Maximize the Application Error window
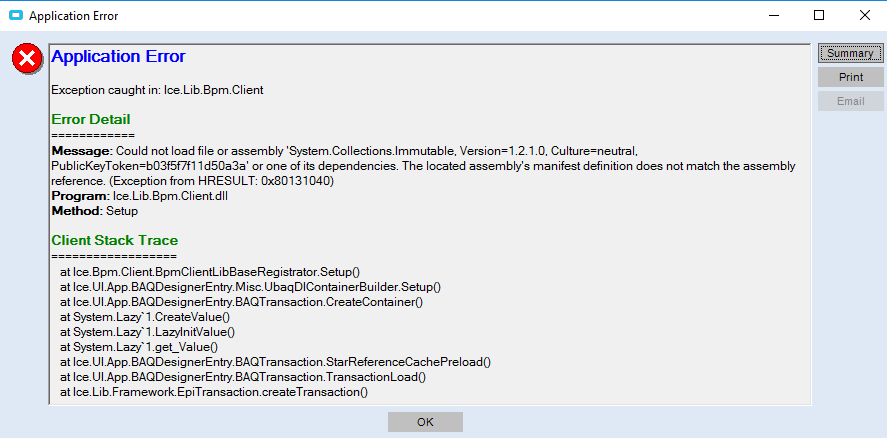Image resolution: width=887 pixels, height=438 pixels. click(819, 15)
